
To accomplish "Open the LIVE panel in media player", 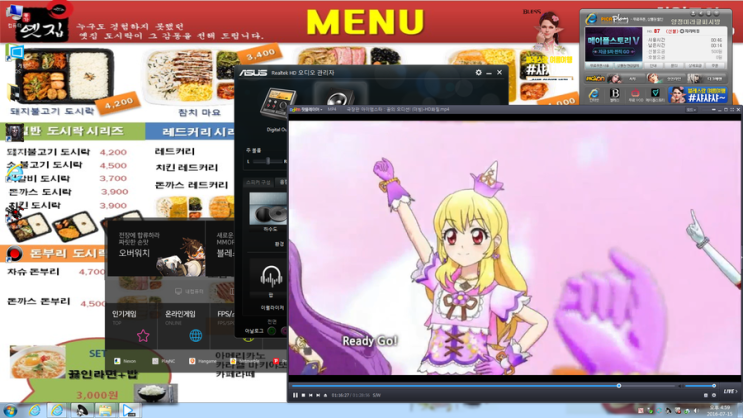I will coord(730,391).
